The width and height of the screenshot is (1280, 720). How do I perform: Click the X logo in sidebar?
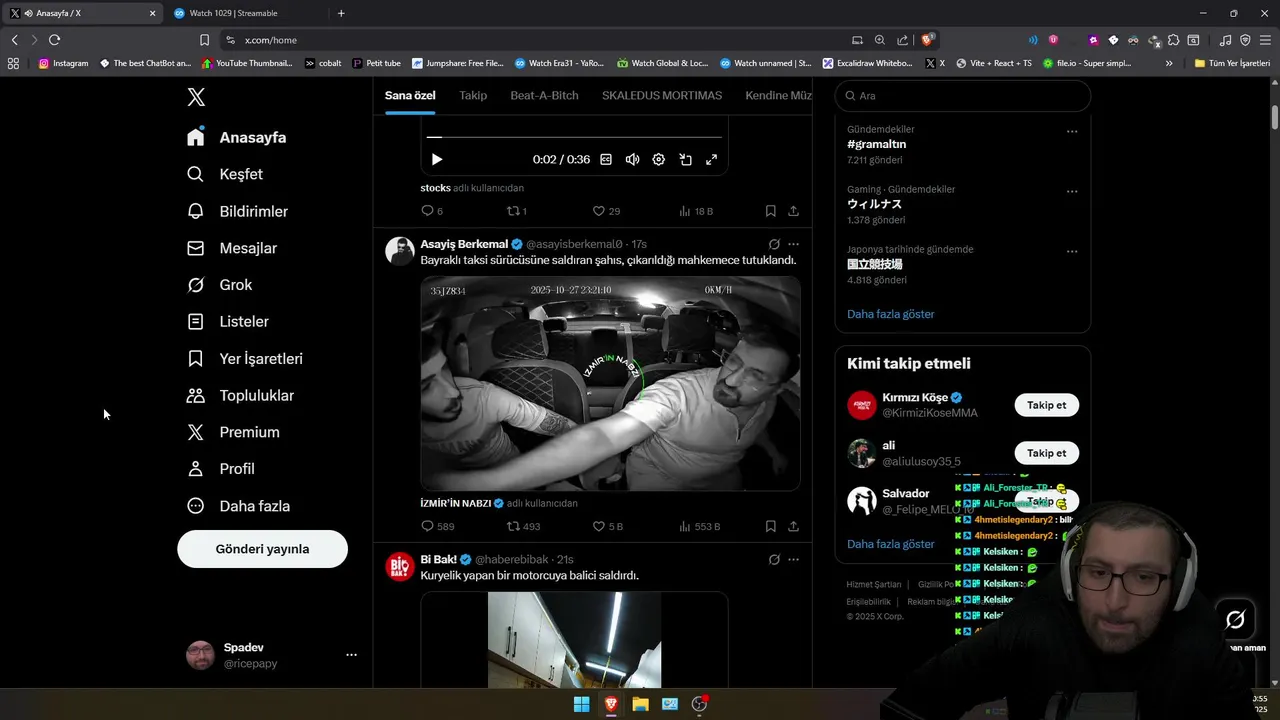point(196,97)
